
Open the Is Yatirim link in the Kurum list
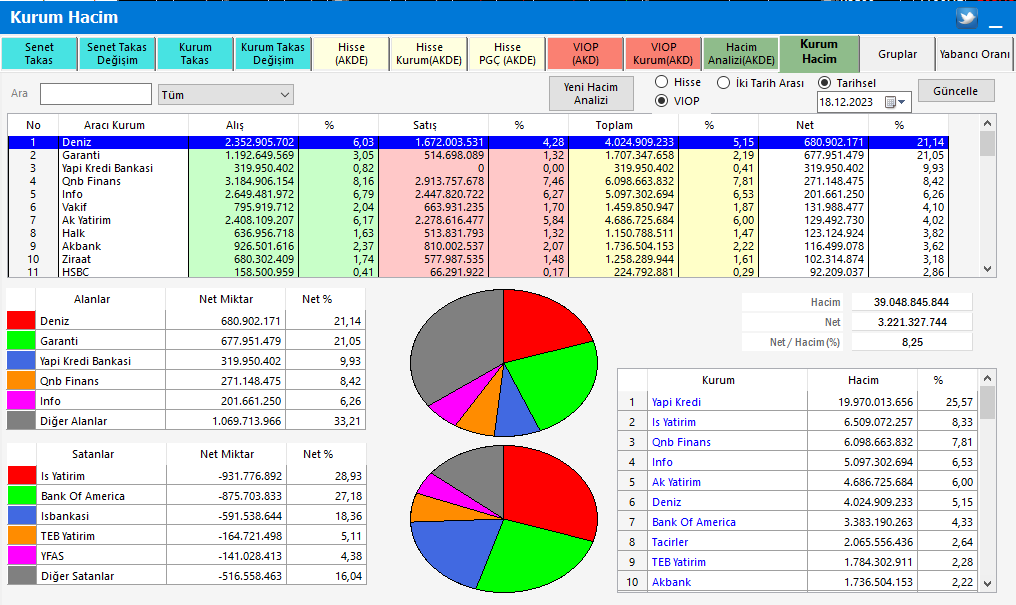point(674,422)
